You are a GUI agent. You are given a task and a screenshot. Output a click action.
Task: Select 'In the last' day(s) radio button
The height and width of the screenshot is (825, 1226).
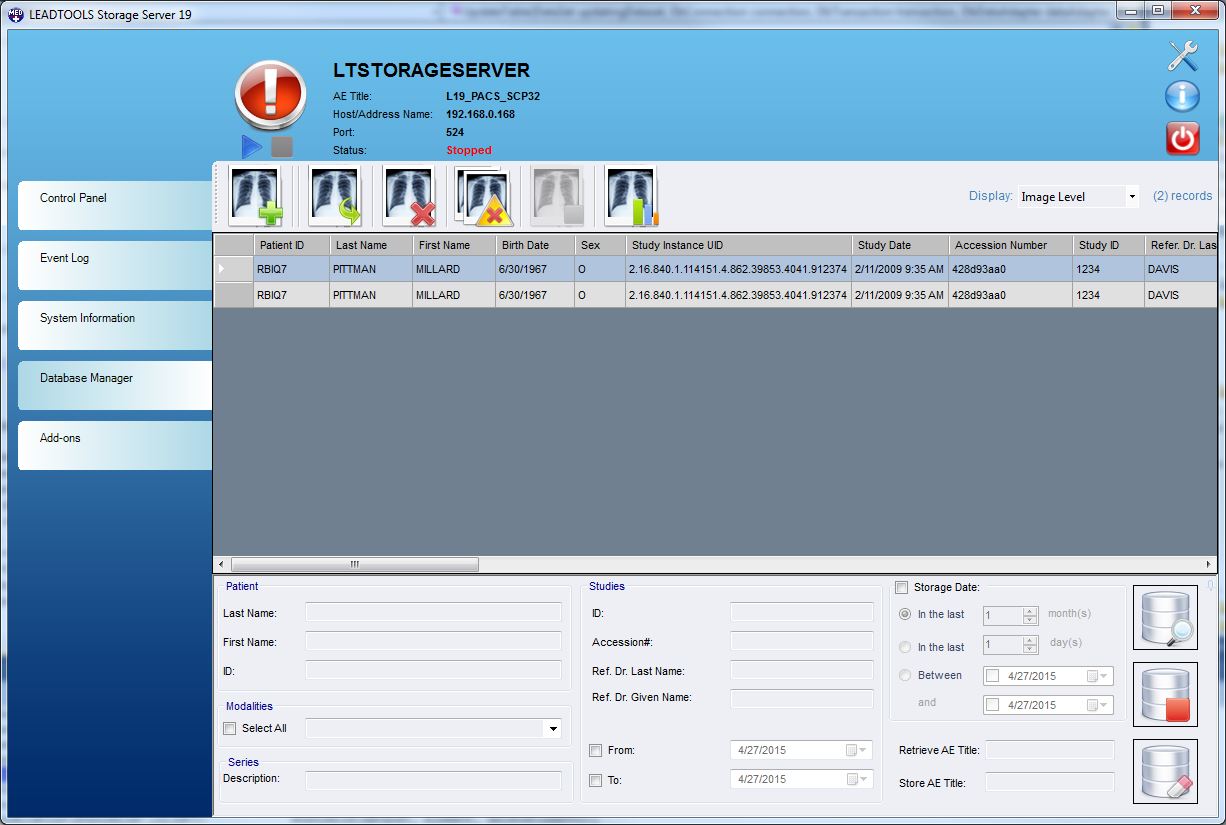point(906,647)
